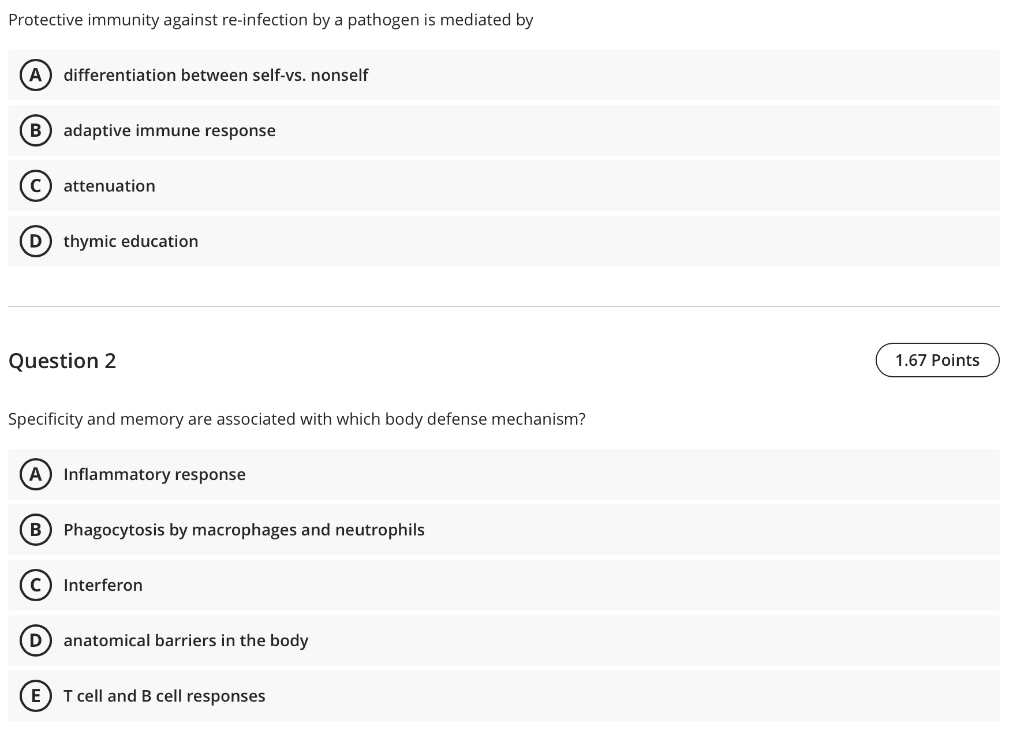
Task: Select answer A differentiation between self-vs. nonself
Action: [x=216, y=75]
